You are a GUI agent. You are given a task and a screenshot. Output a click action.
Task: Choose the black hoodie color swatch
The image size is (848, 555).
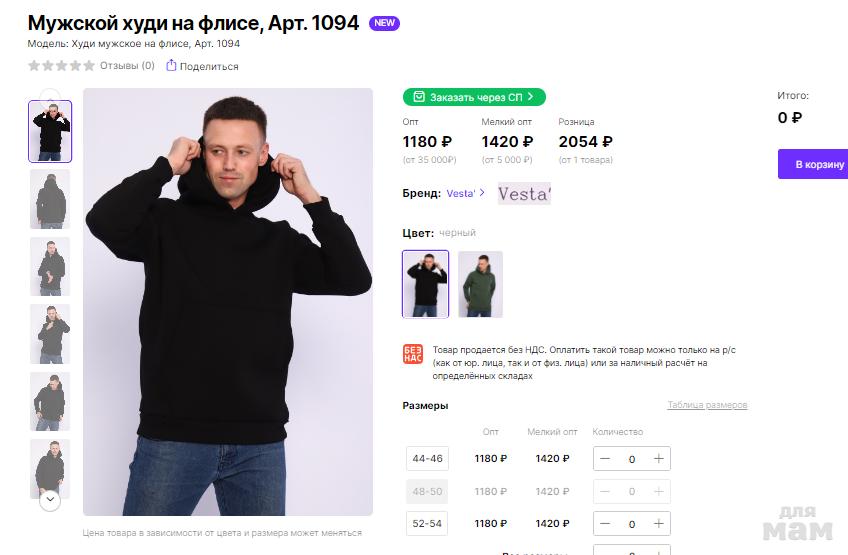(425, 284)
